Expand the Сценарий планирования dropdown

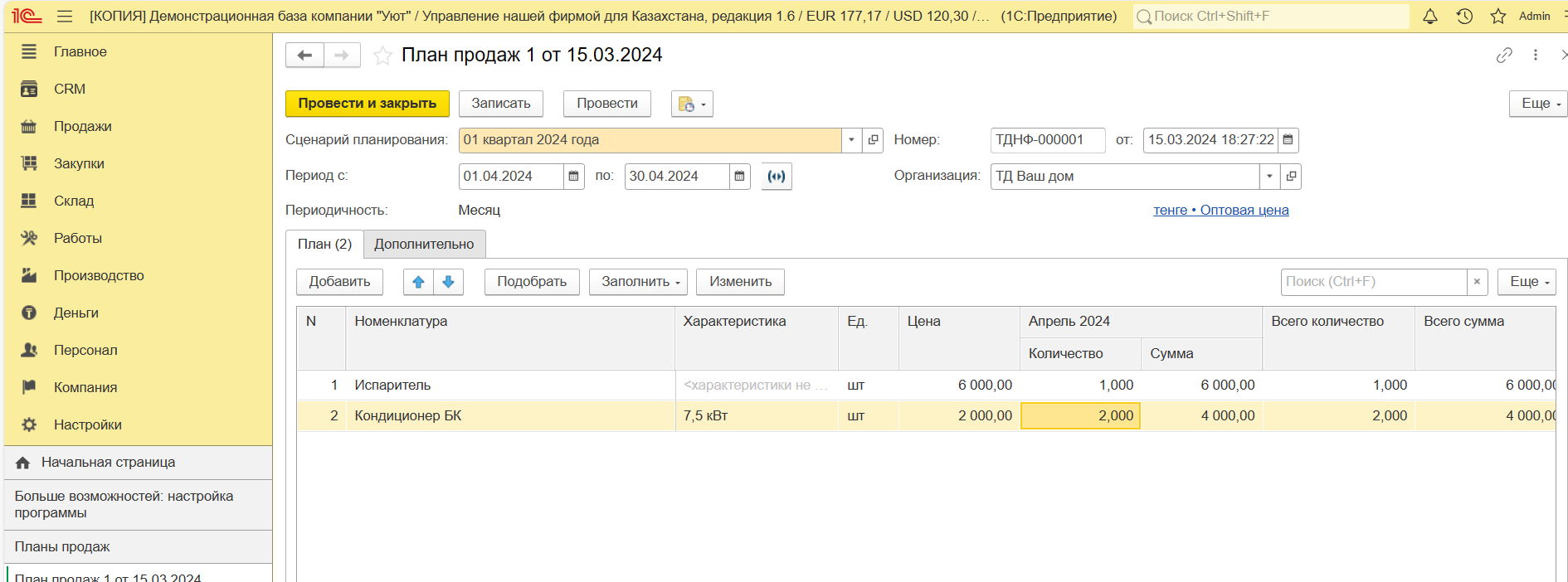pos(851,140)
